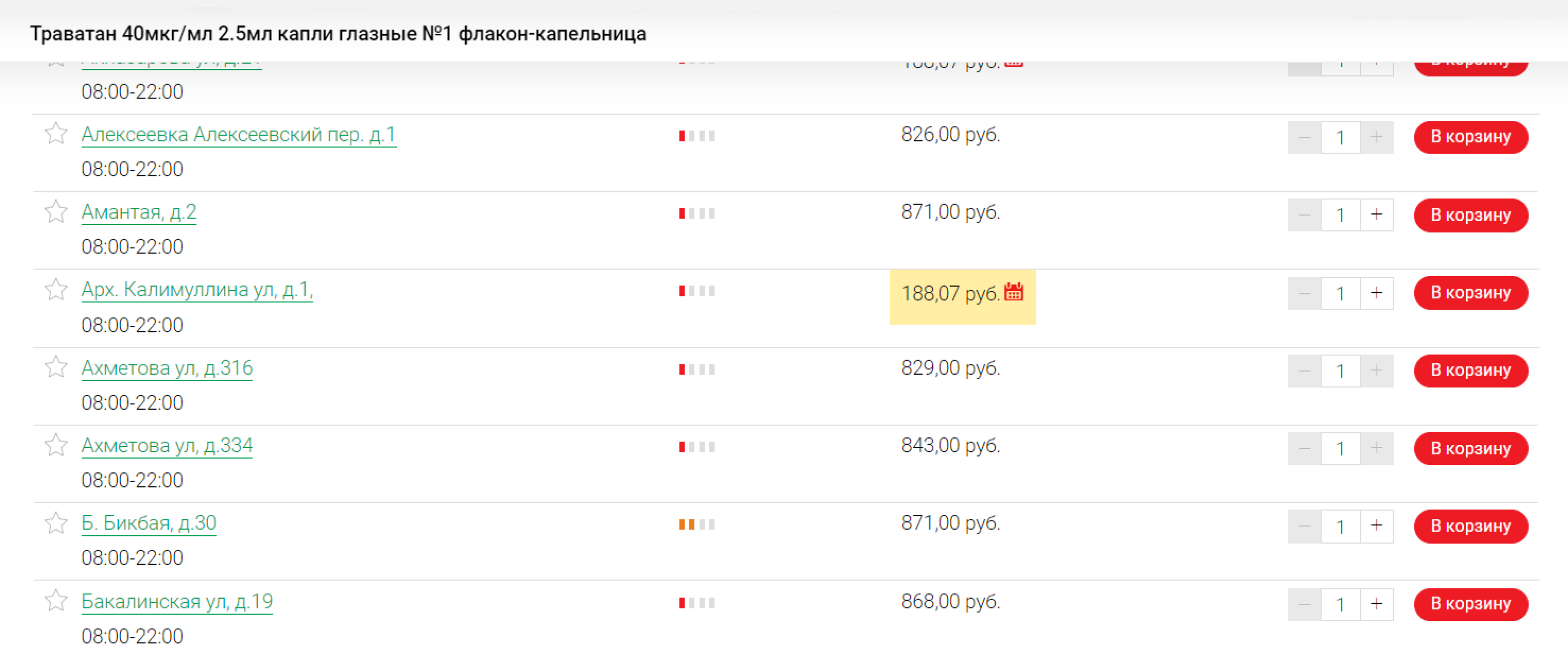The height and width of the screenshot is (672, 1568).
Task: Click price 829,00 руб.
Action: coord(950,368)
